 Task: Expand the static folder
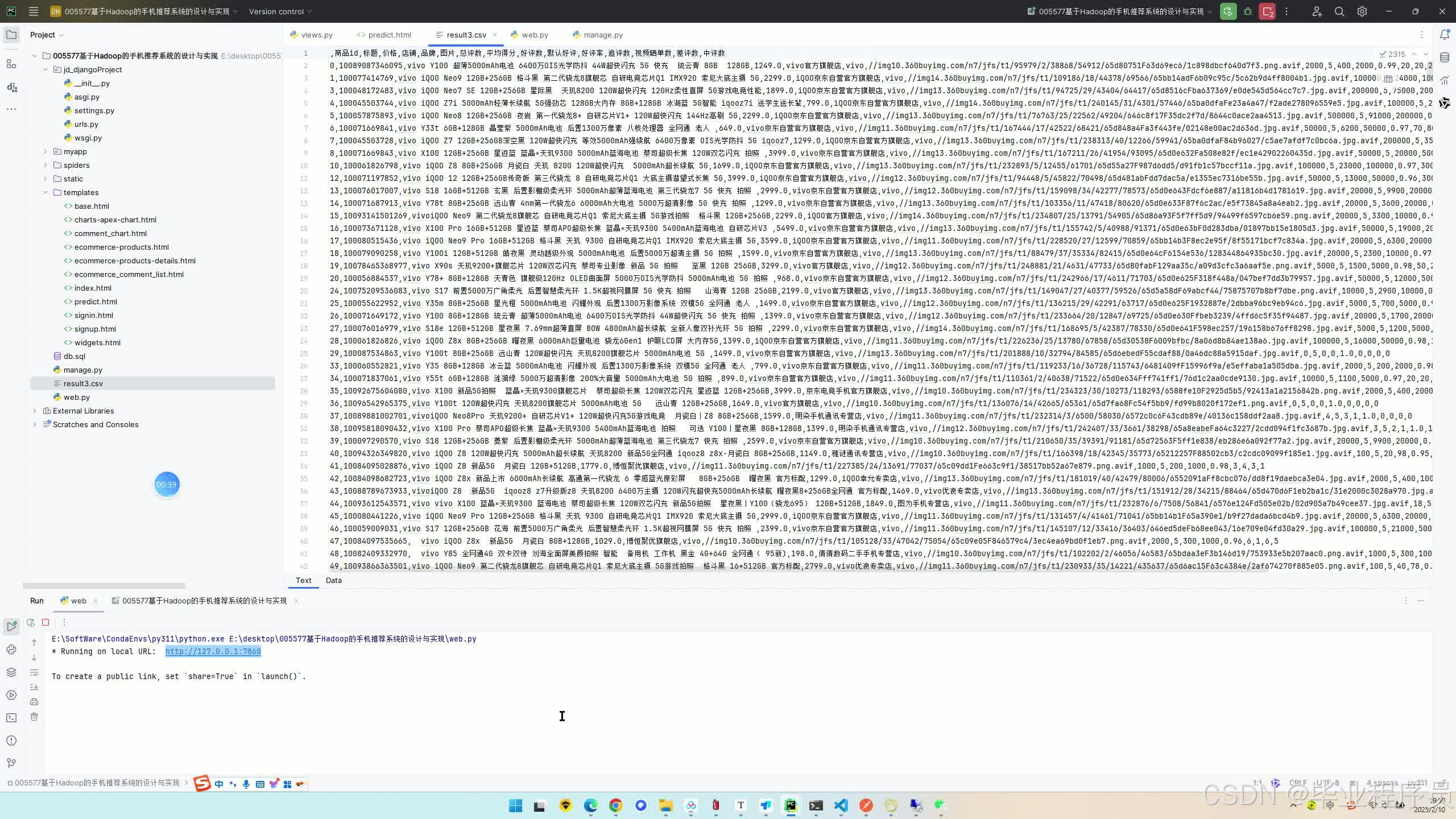coord(45,179)
